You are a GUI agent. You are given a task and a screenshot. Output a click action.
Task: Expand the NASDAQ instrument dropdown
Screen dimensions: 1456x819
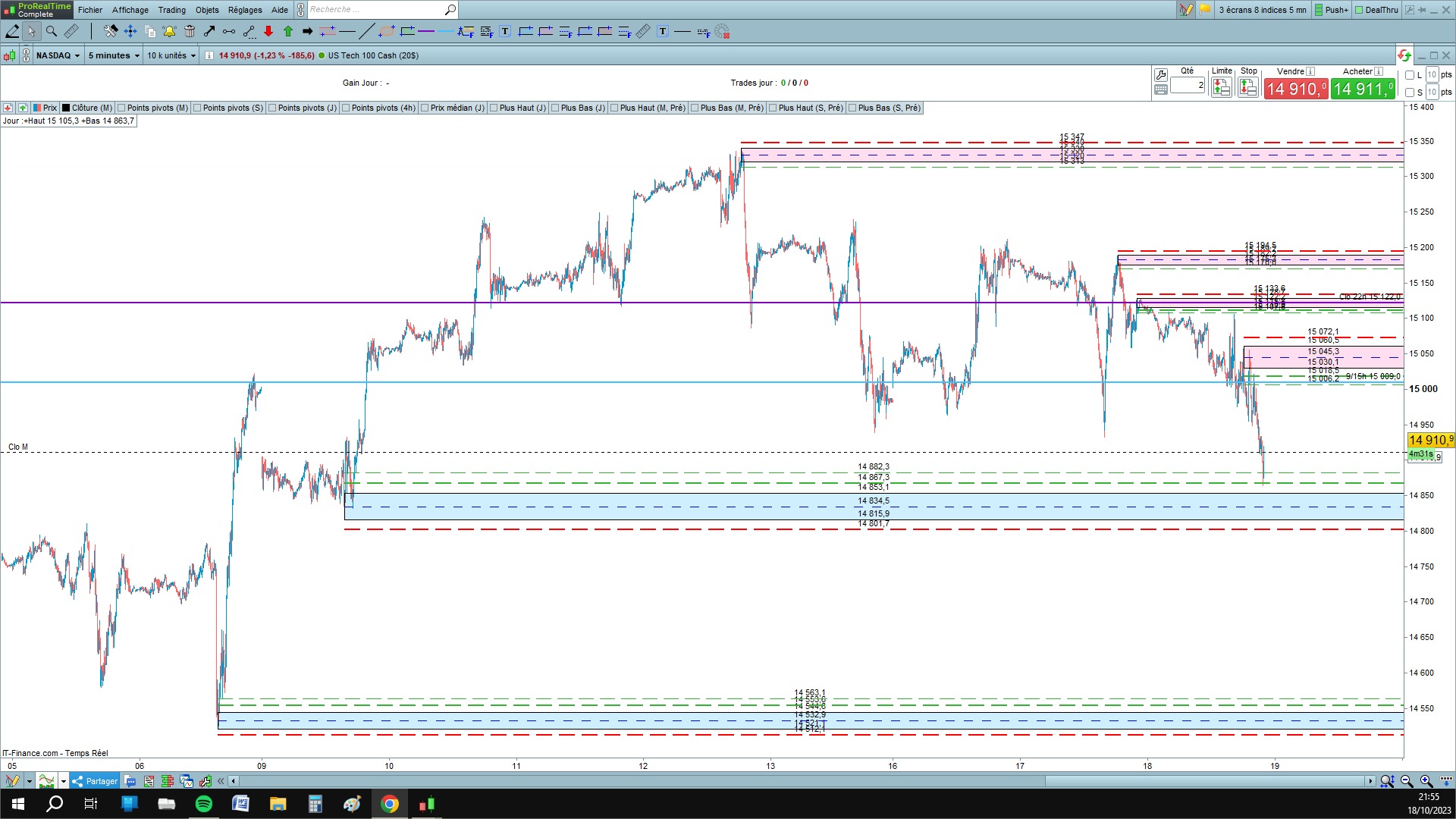58,55
